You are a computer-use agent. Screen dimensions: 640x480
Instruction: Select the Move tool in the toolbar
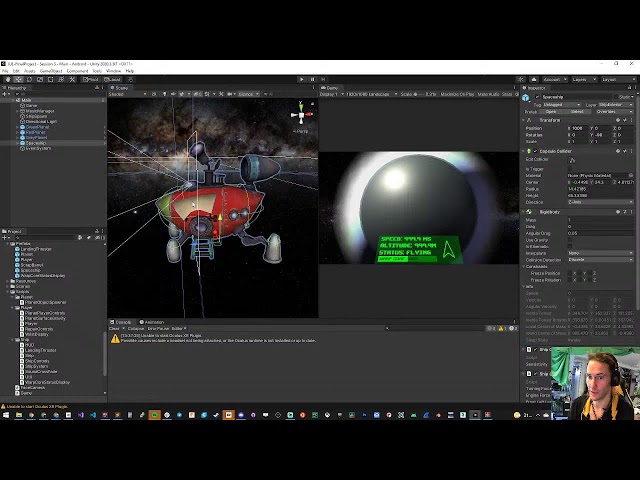click(x=18, y=80)
